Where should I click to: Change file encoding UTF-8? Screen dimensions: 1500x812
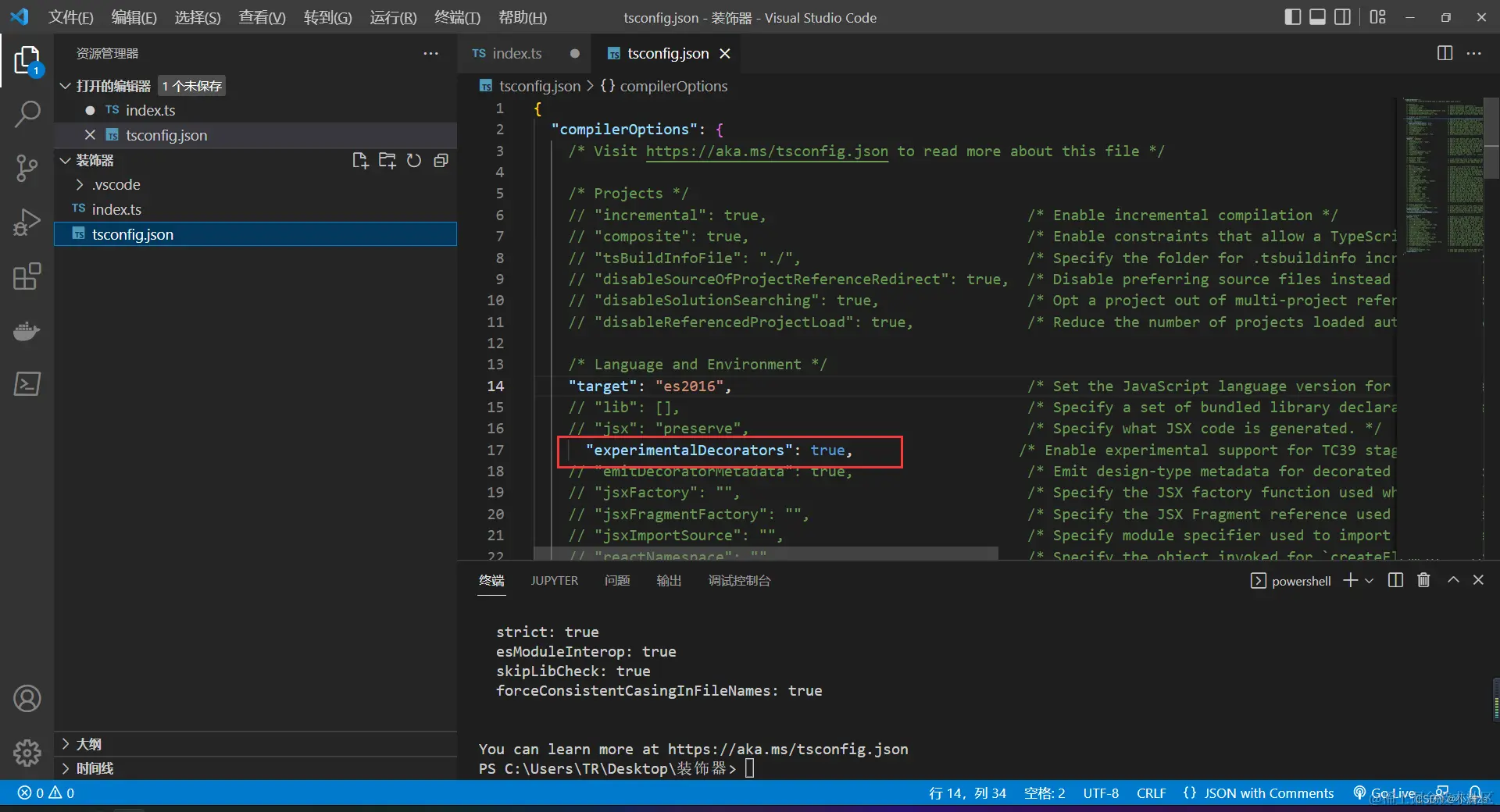[1101, 793]
